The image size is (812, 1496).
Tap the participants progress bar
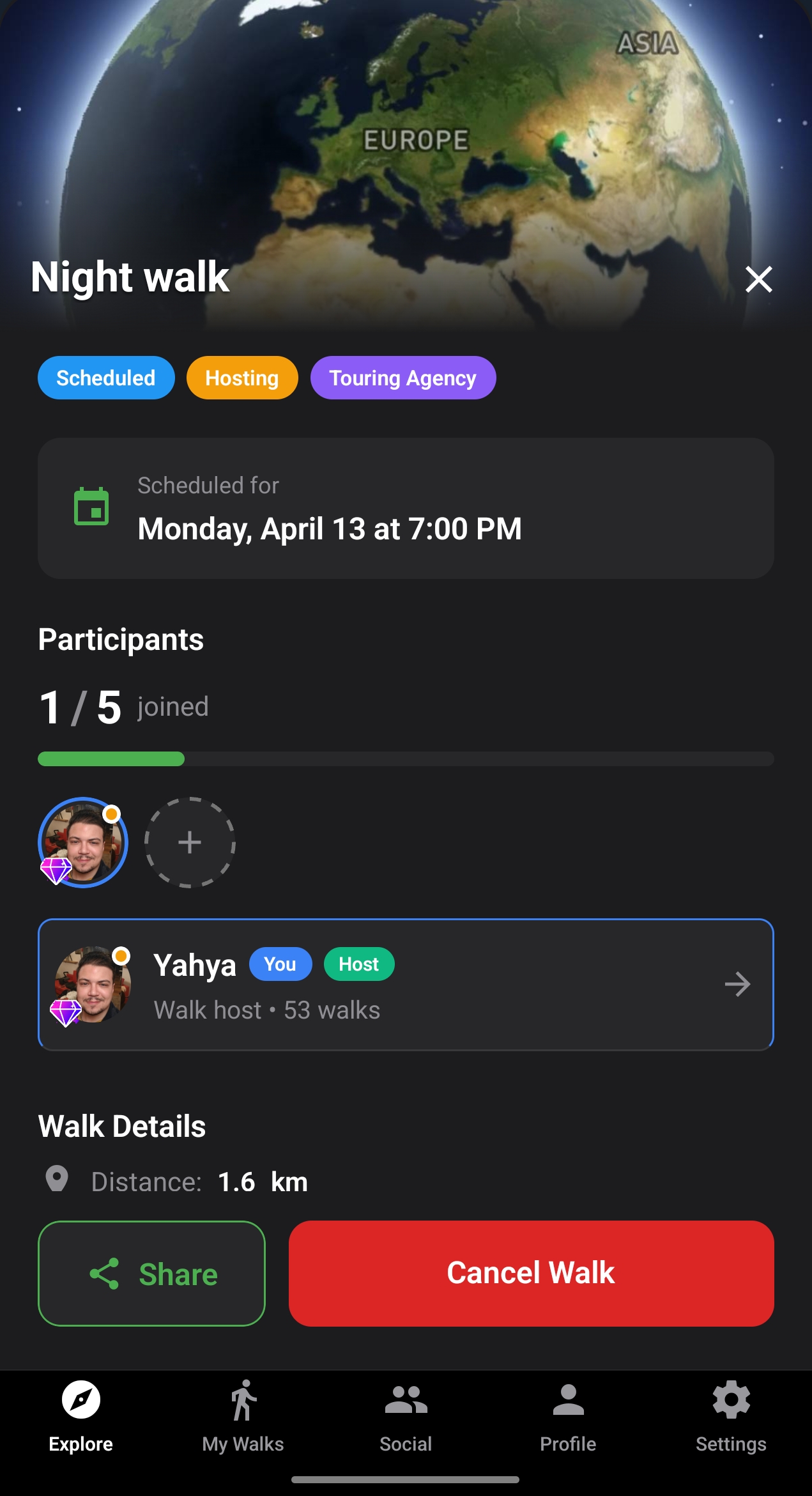406,759
